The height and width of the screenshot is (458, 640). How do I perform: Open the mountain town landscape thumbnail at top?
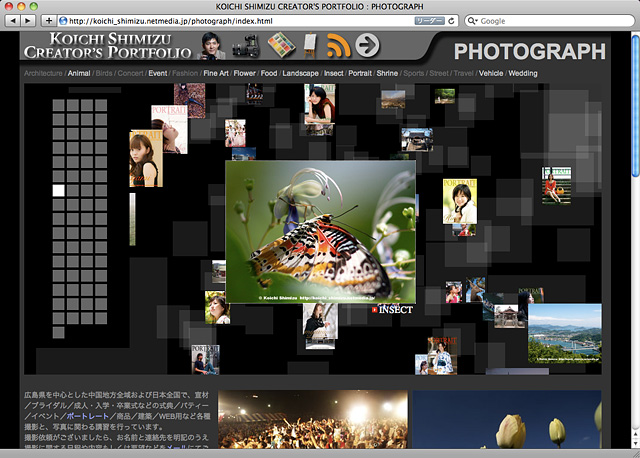(x=393, y=100)
